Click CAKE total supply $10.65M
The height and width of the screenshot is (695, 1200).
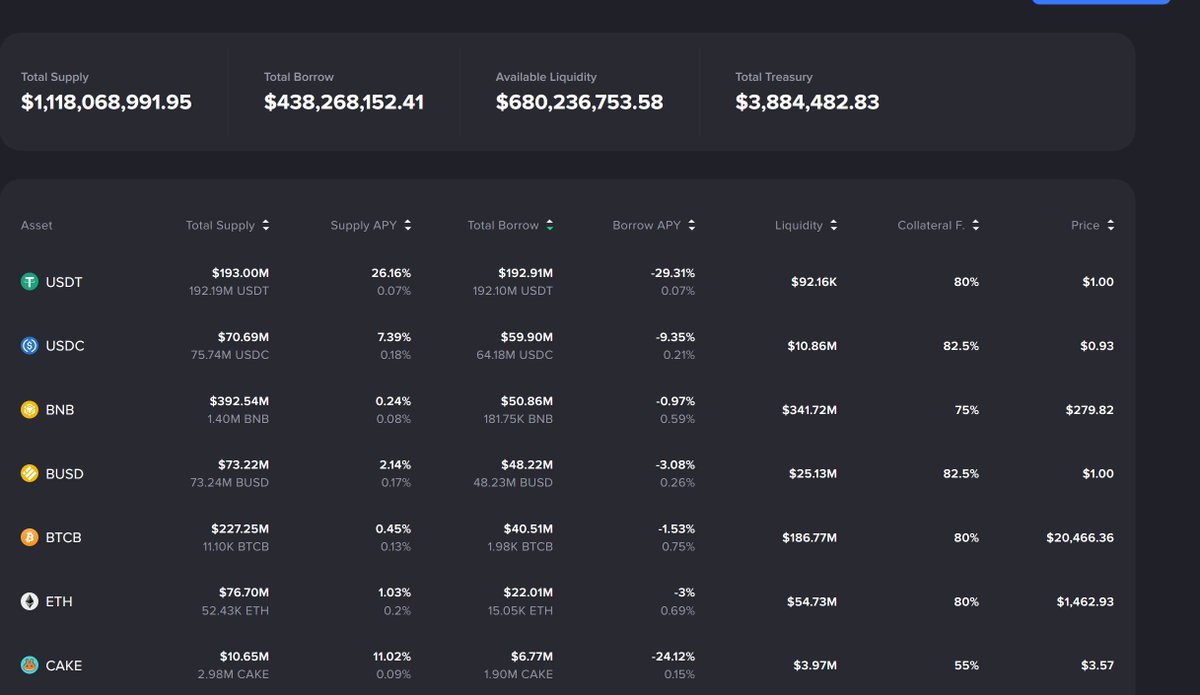[244, 657]
